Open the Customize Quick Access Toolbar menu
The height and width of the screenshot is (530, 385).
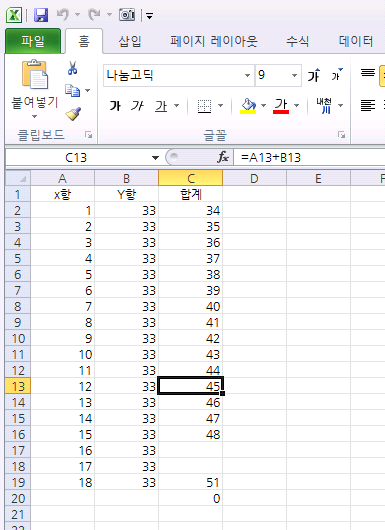[149, 16]
